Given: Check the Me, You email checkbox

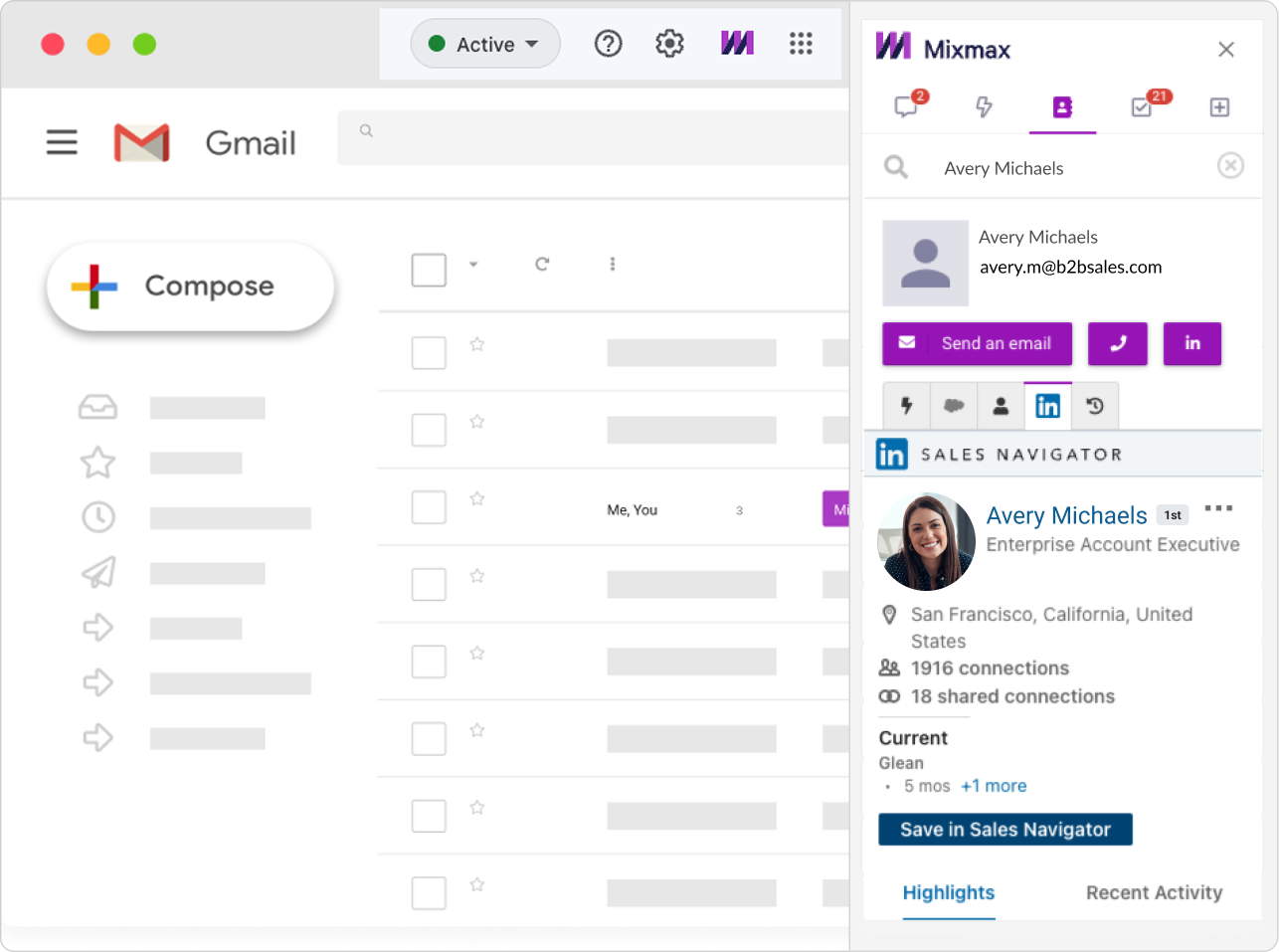Looking at the screenshot, I should click(x=429, y=506).
